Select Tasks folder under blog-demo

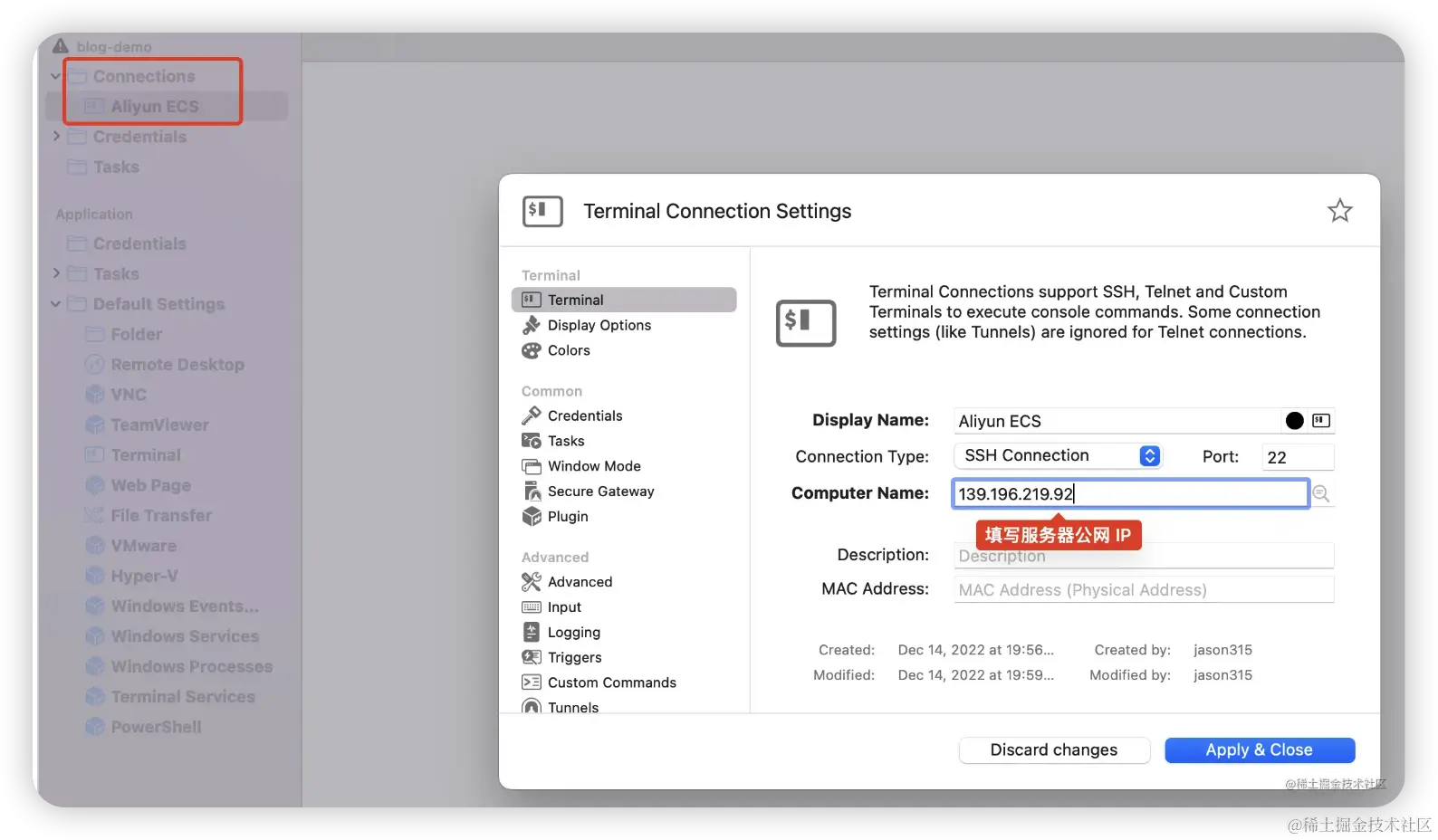pyautogui.click(x=116, y=167)
